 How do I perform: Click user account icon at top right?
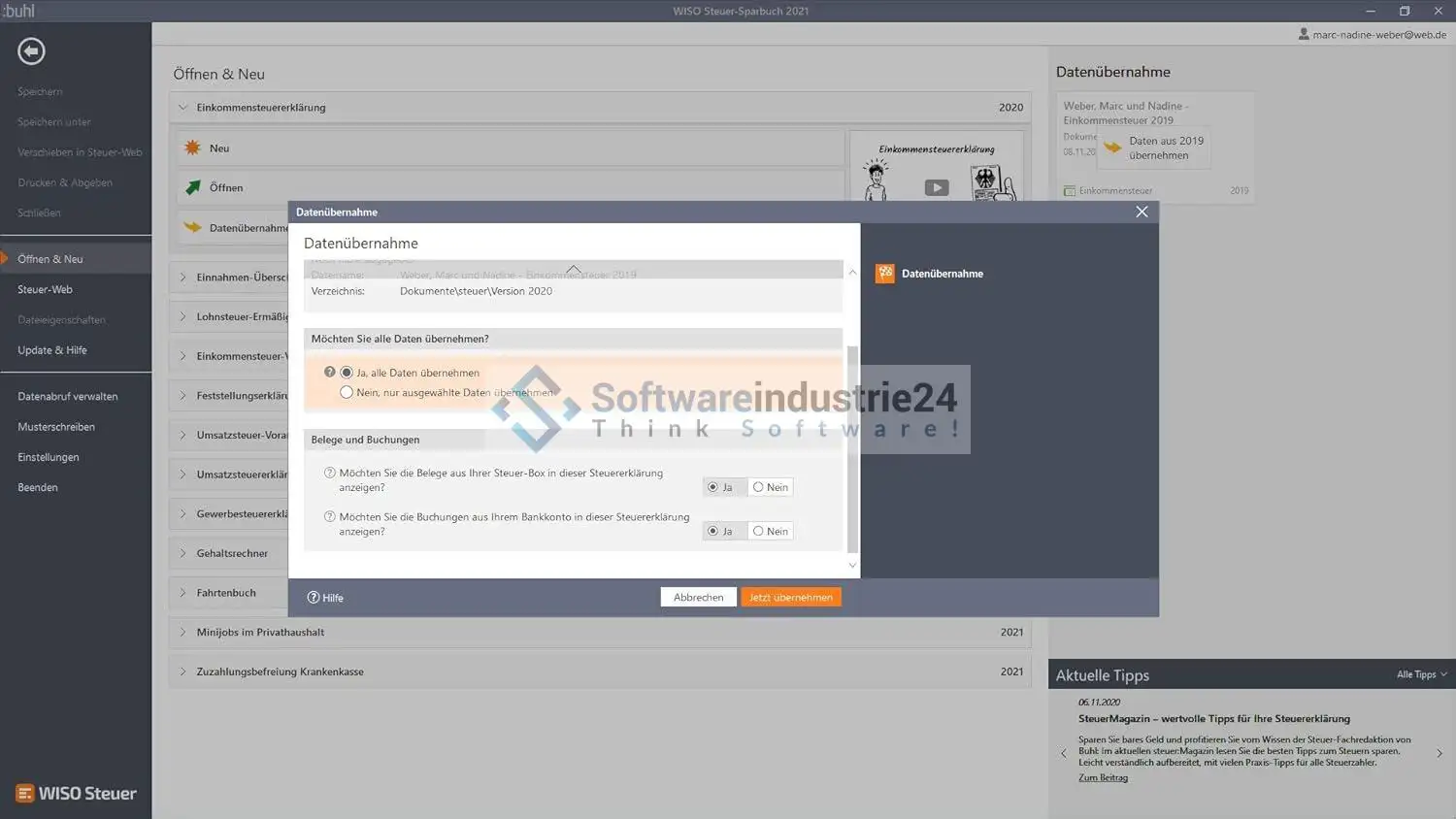coord(1304,34)
